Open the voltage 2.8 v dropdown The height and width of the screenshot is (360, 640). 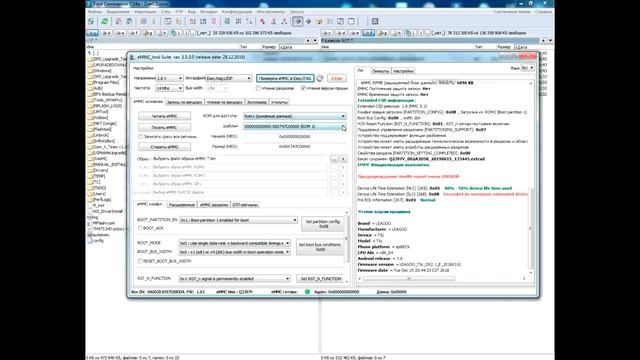pyautogui.click(x=169, y=78)
